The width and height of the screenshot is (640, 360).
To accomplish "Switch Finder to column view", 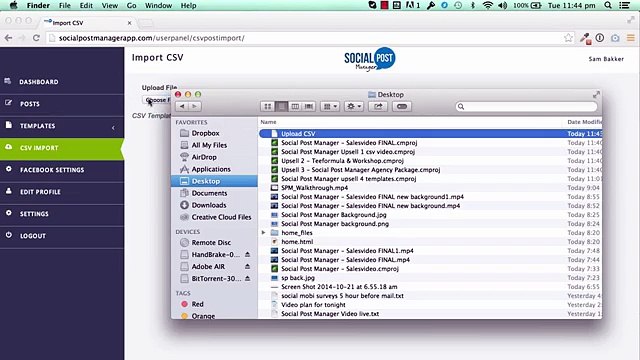I will point(295,107).
